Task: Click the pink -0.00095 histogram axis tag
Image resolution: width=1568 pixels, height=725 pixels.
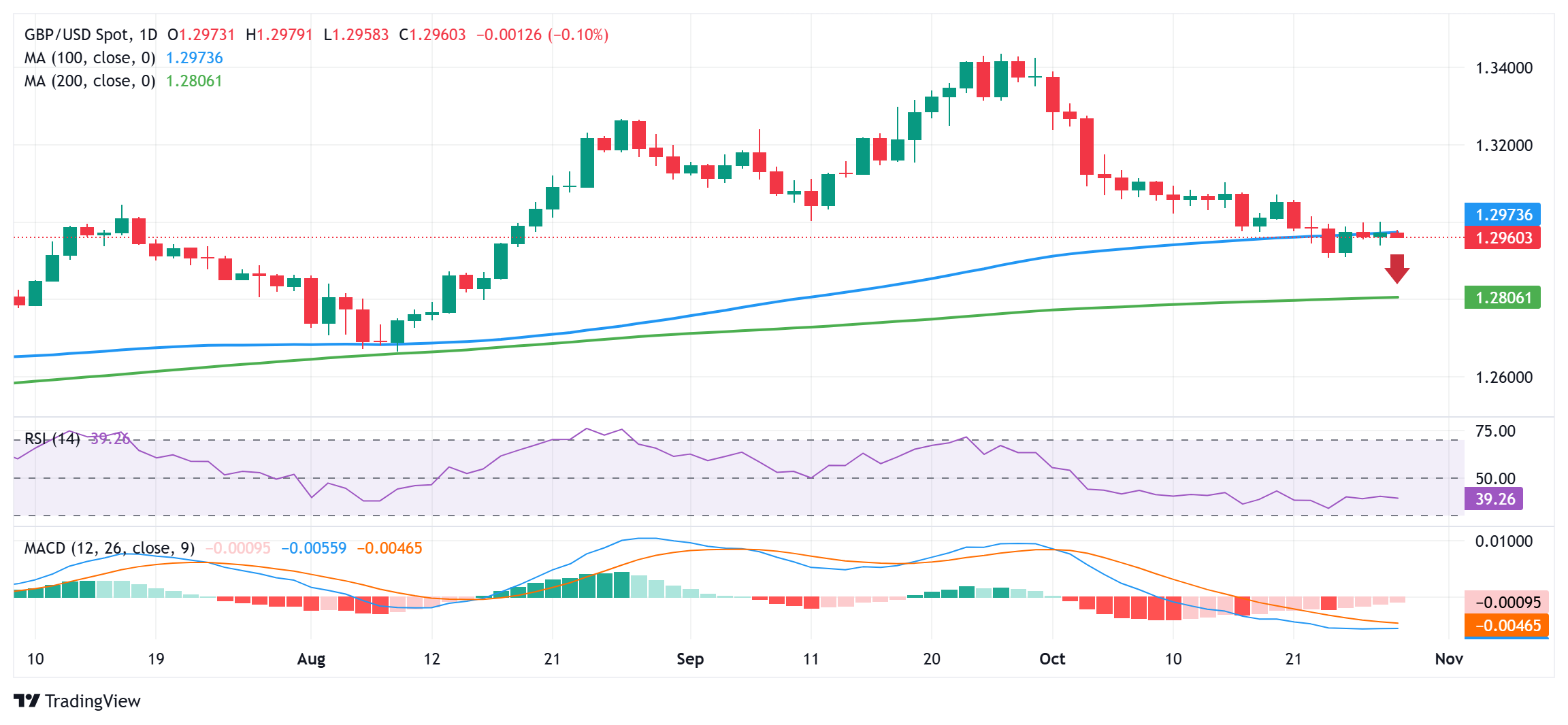Action: coord(1506,603)
